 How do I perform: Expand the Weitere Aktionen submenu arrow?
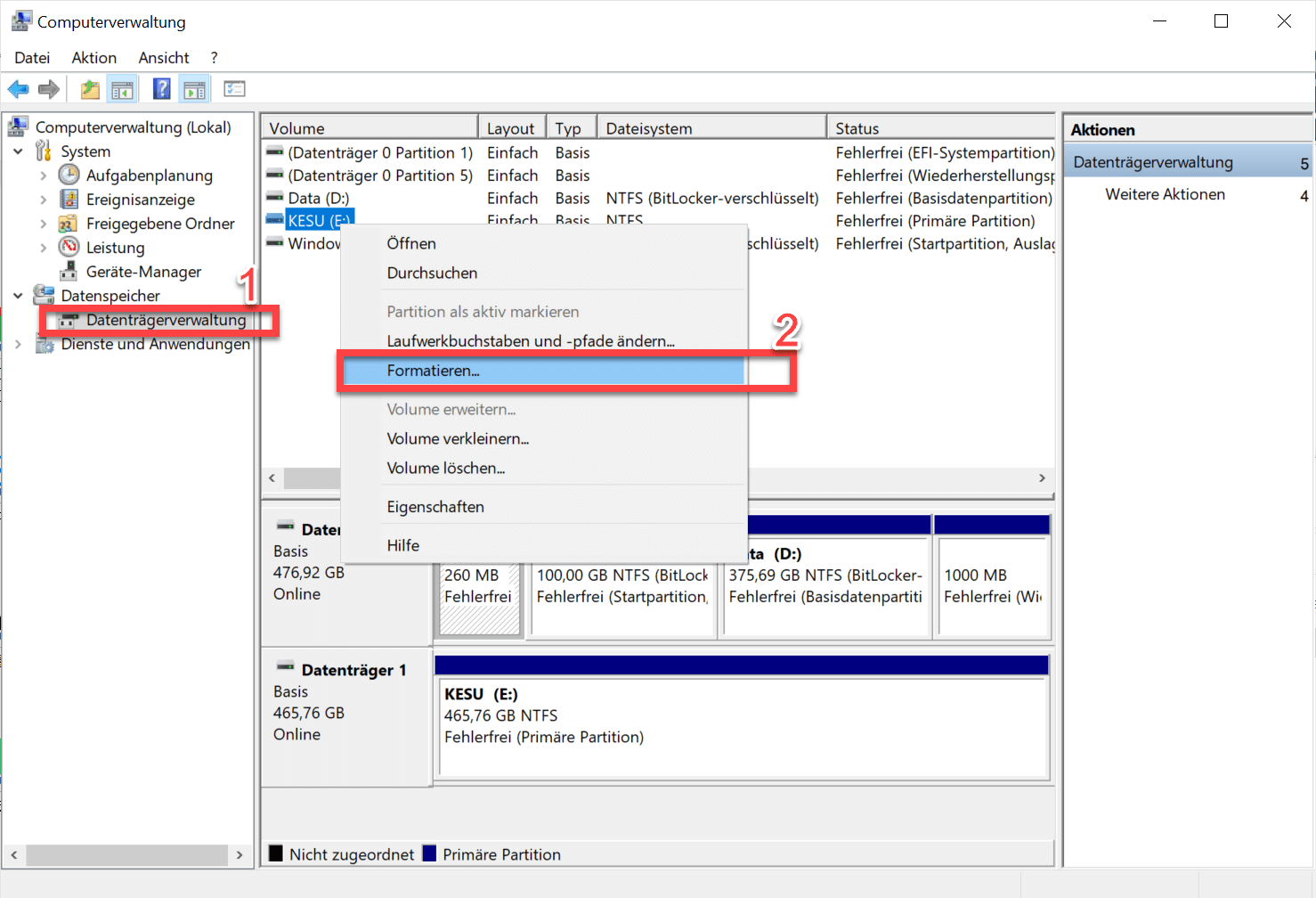click(1304, 195)
